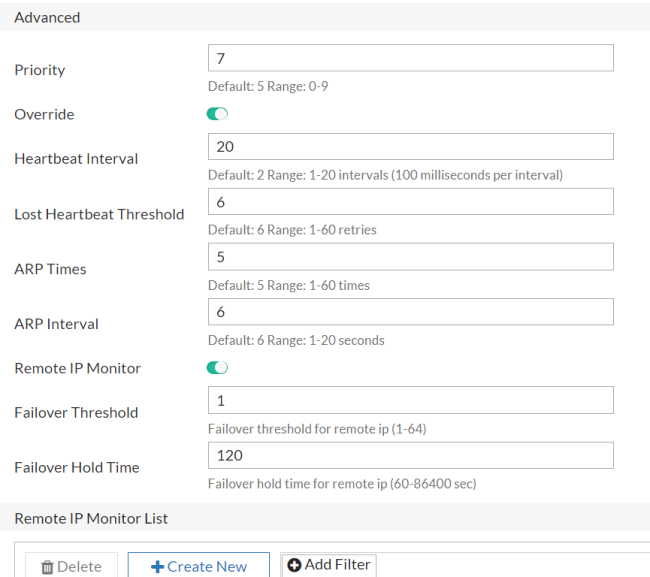Click the Heartbeat Interval label
650x577 pixels.
[76, 158]
